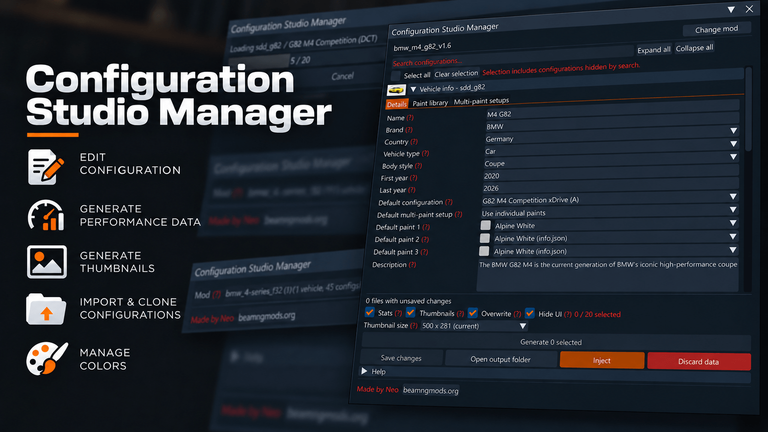The width and height of the screenshot is (768, 432).
Task: Click the Open output folder button
Action: click(501, 359)
